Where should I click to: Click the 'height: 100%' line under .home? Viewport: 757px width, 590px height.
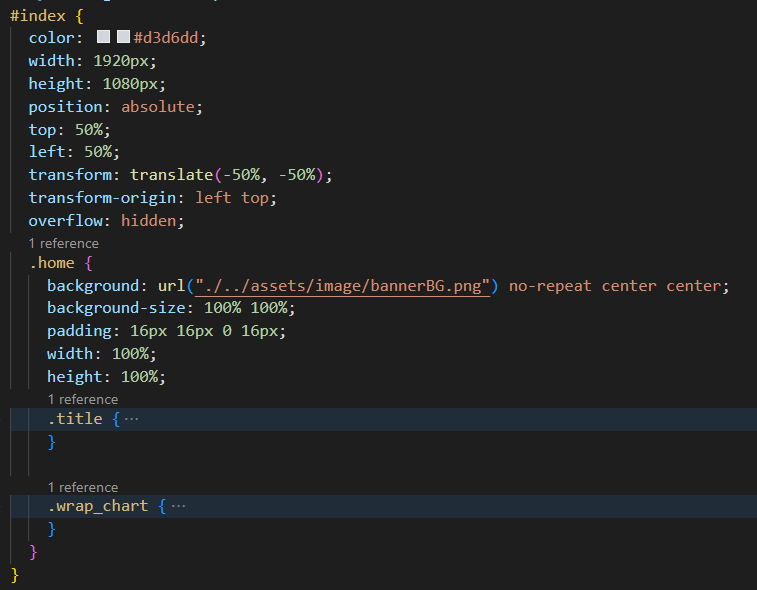coord(106,377)
